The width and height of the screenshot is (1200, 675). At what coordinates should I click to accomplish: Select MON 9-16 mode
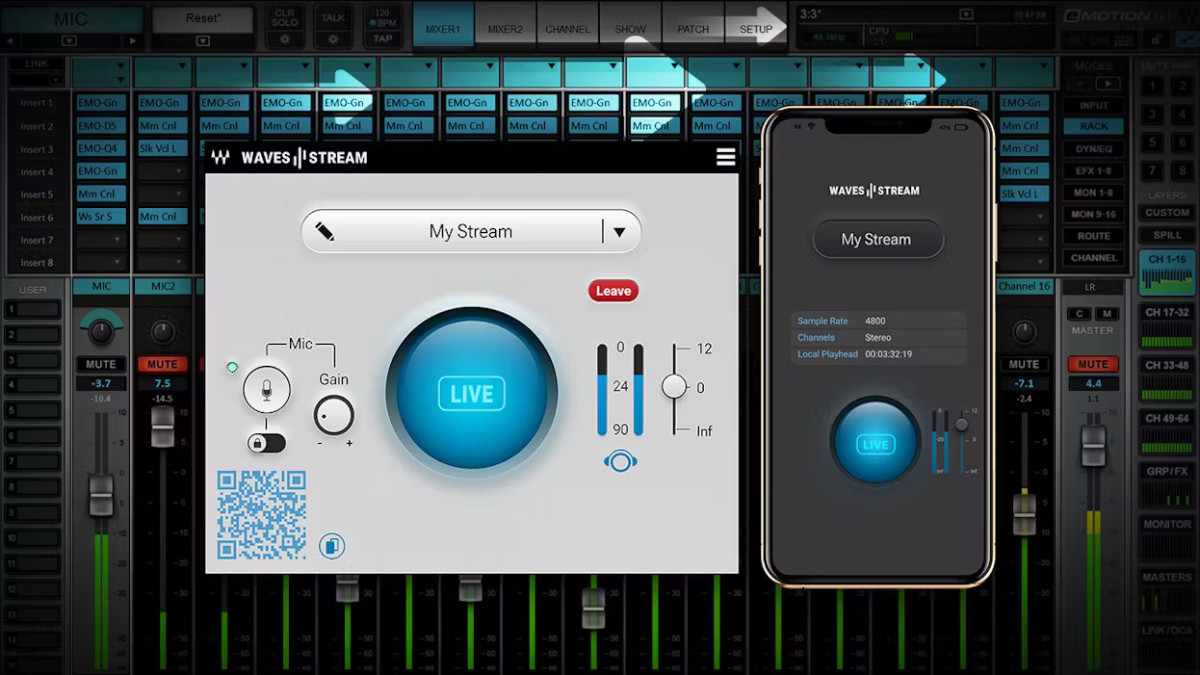coord(1094,215)
